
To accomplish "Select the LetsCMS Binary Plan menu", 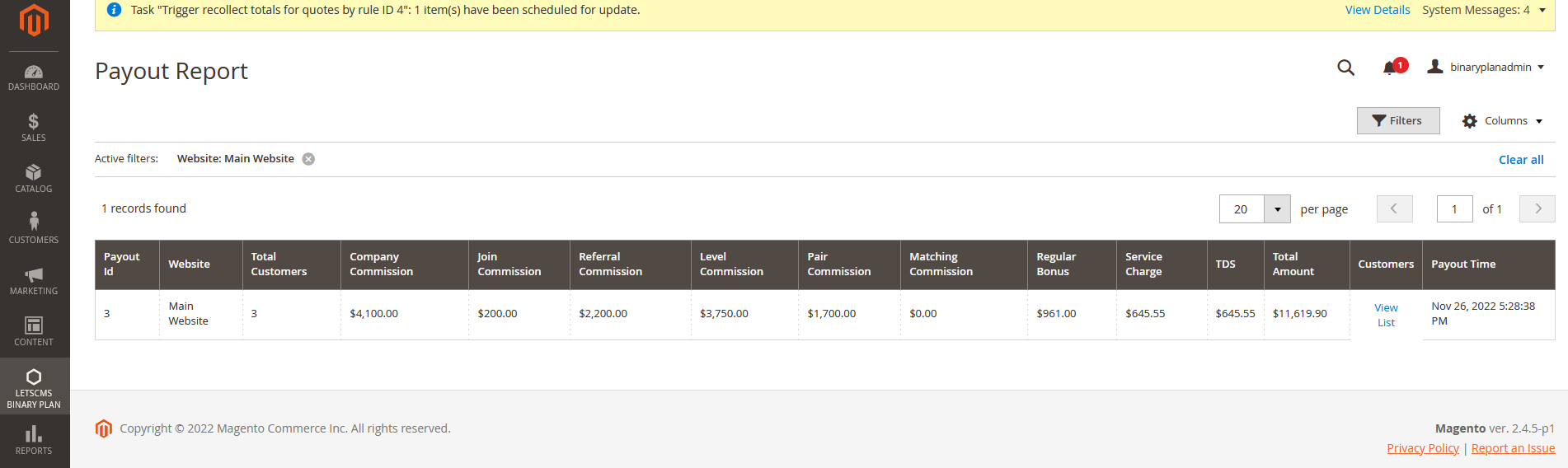I will [34, 386].
